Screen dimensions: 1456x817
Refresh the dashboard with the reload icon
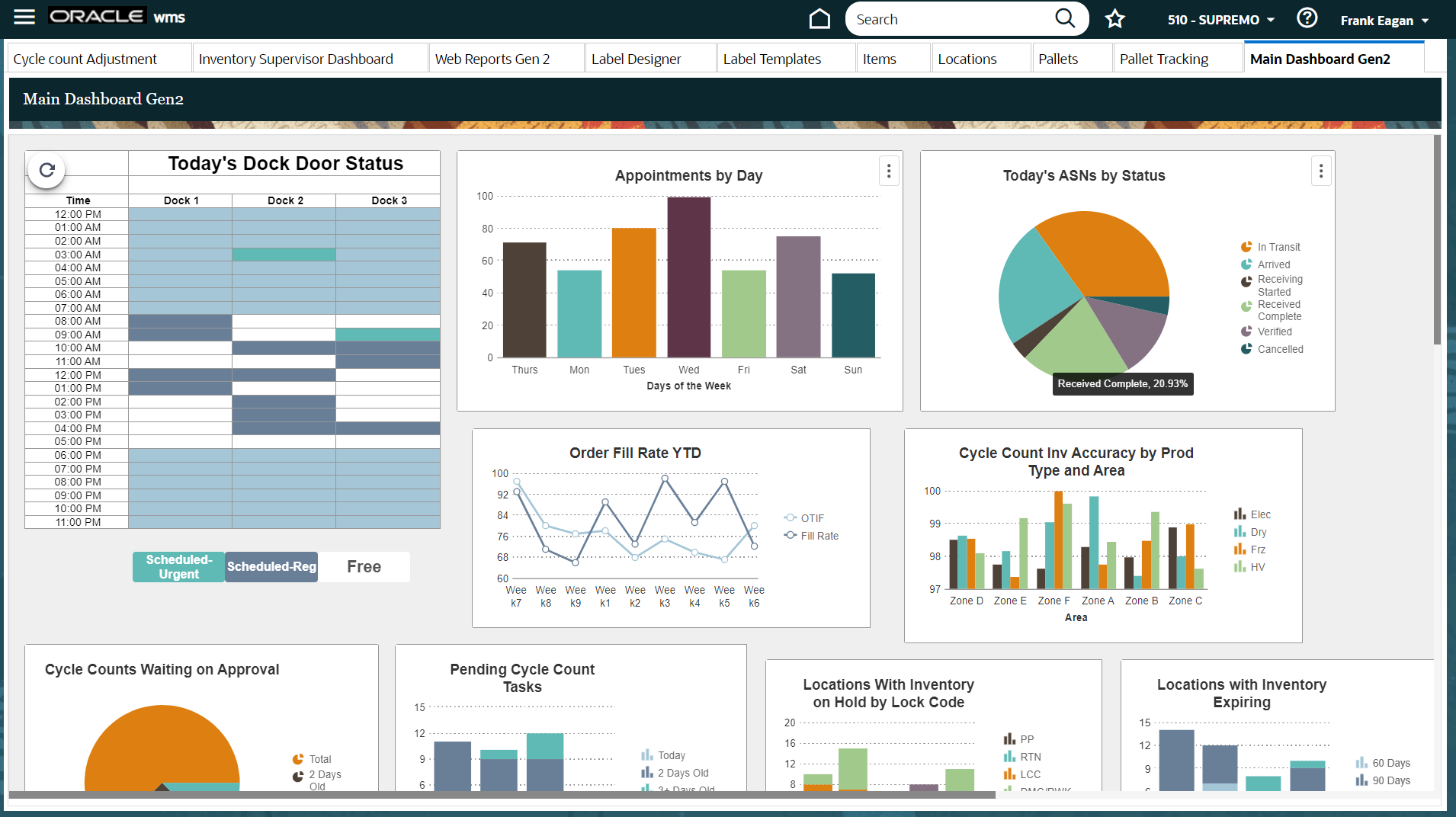point(47,169)
